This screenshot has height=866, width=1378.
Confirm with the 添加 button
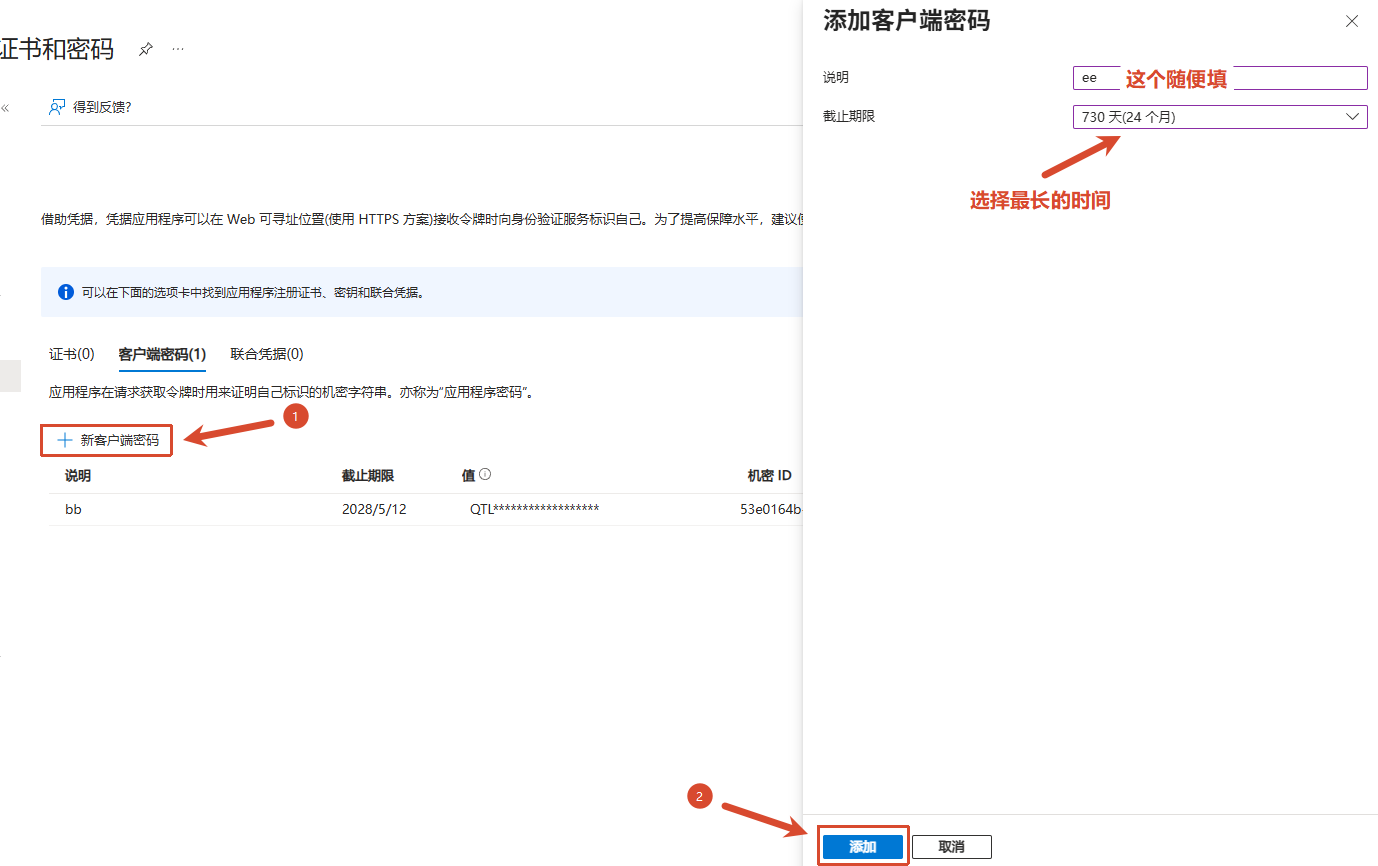(x=863, y=847)
